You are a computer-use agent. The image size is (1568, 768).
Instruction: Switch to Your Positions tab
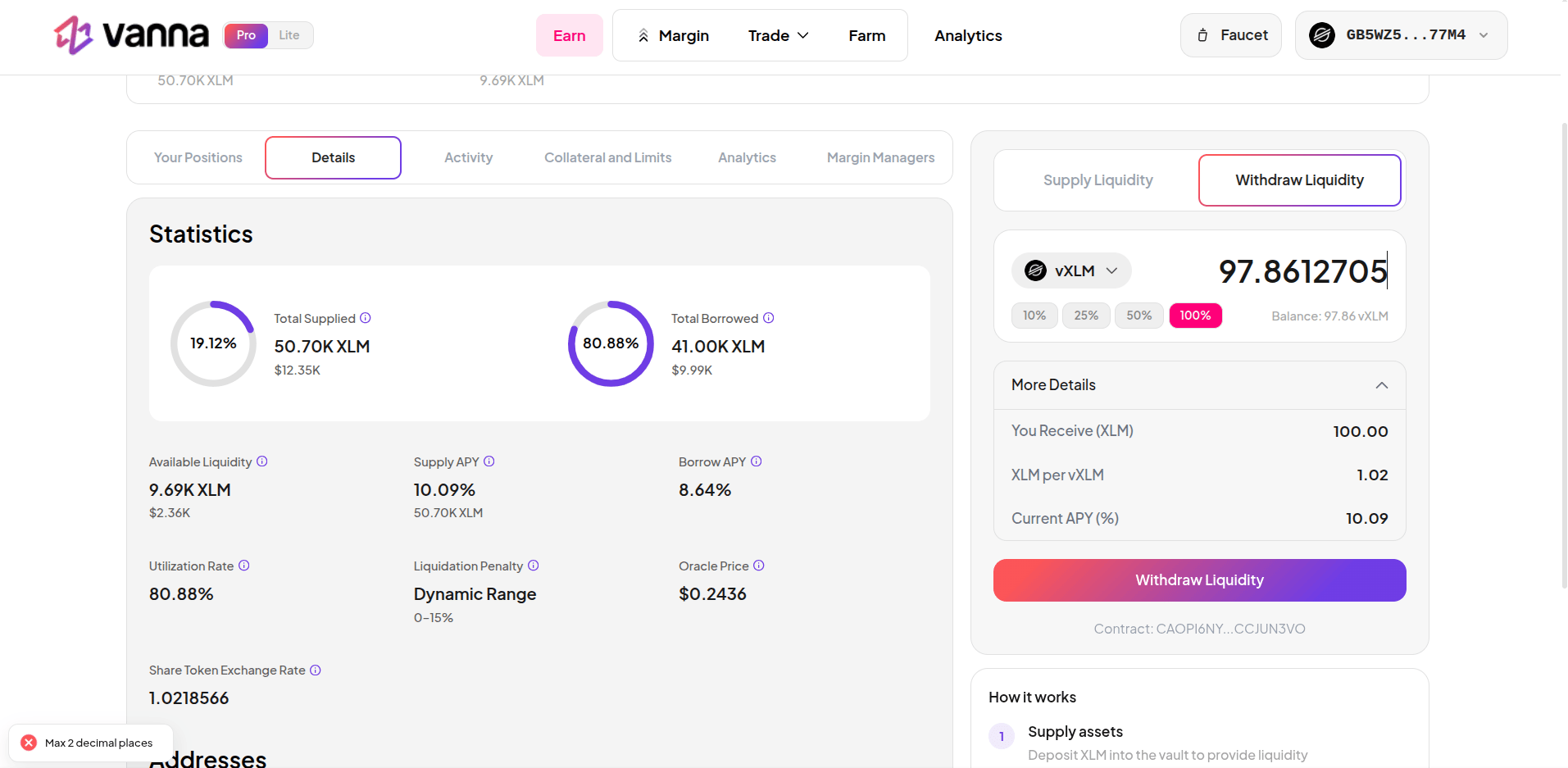198,157
